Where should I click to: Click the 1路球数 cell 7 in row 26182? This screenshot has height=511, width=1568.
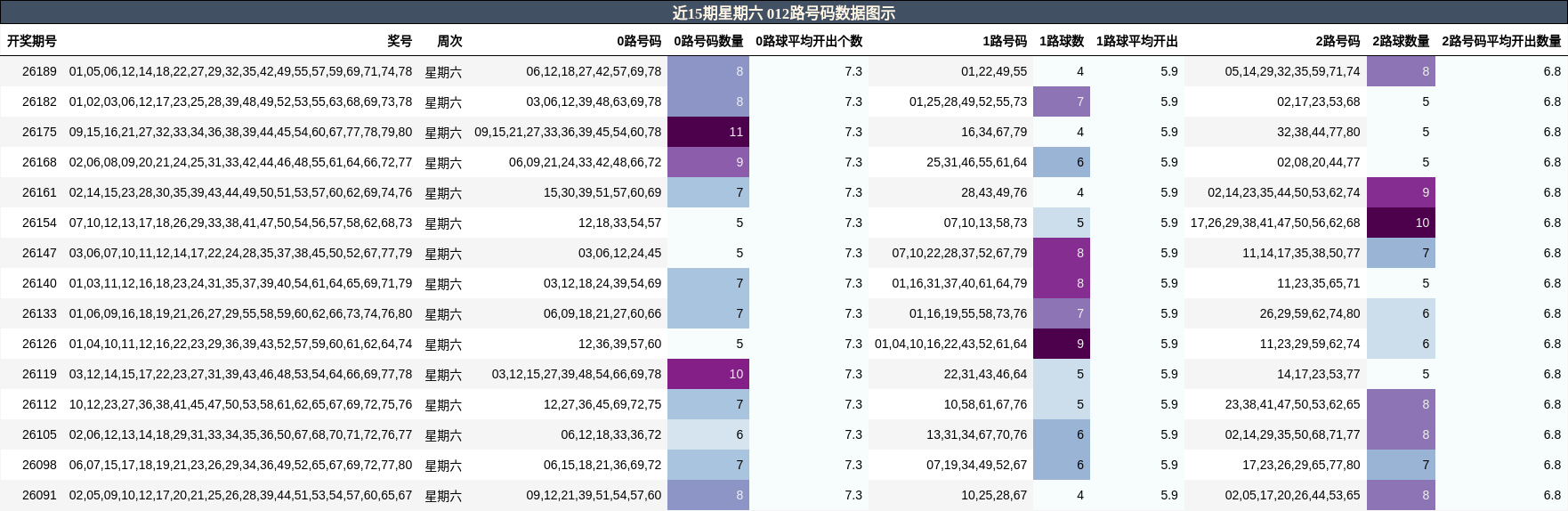click(x=1062, y=101)
